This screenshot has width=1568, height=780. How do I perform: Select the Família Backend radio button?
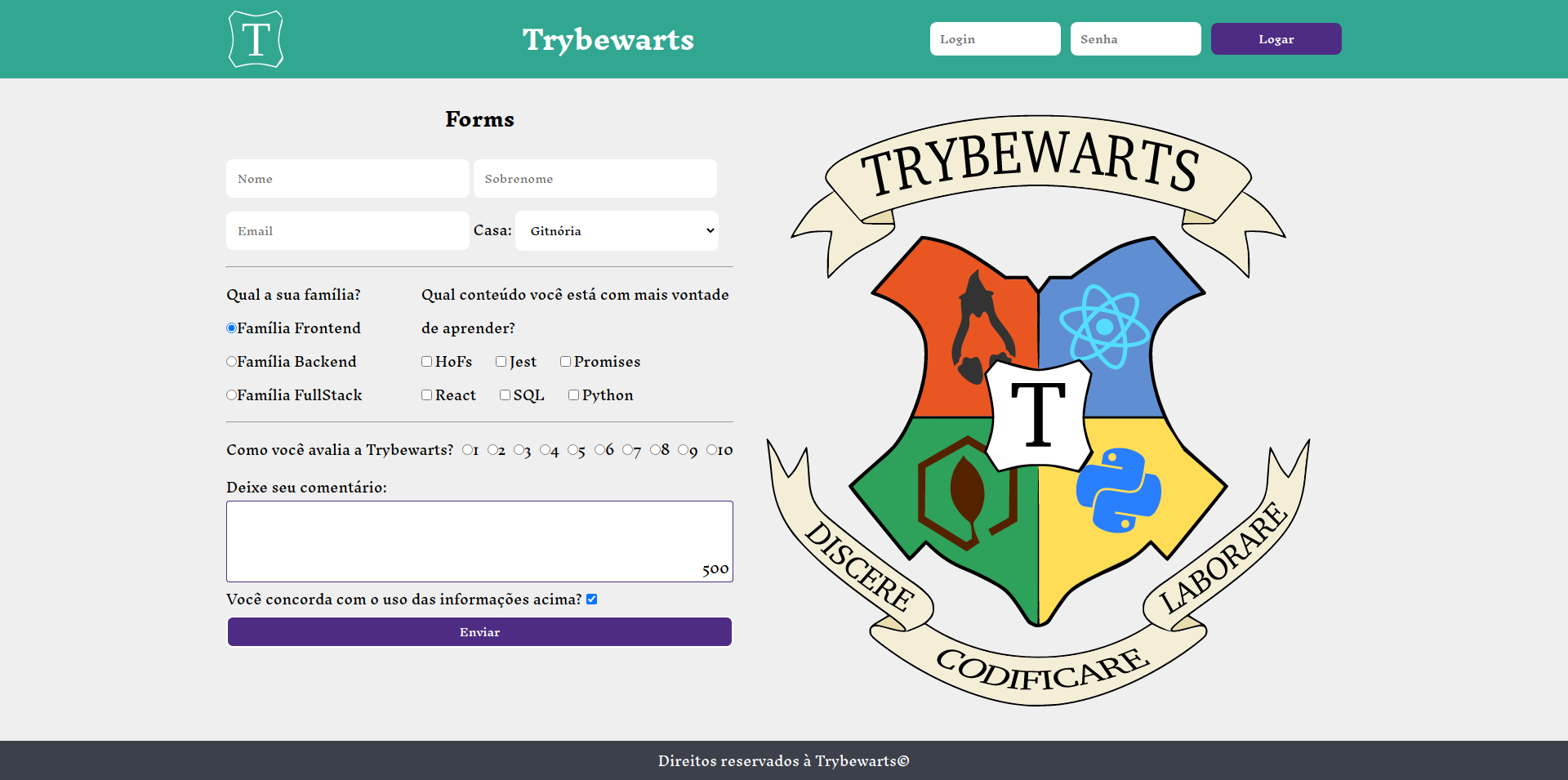point(231,362)
